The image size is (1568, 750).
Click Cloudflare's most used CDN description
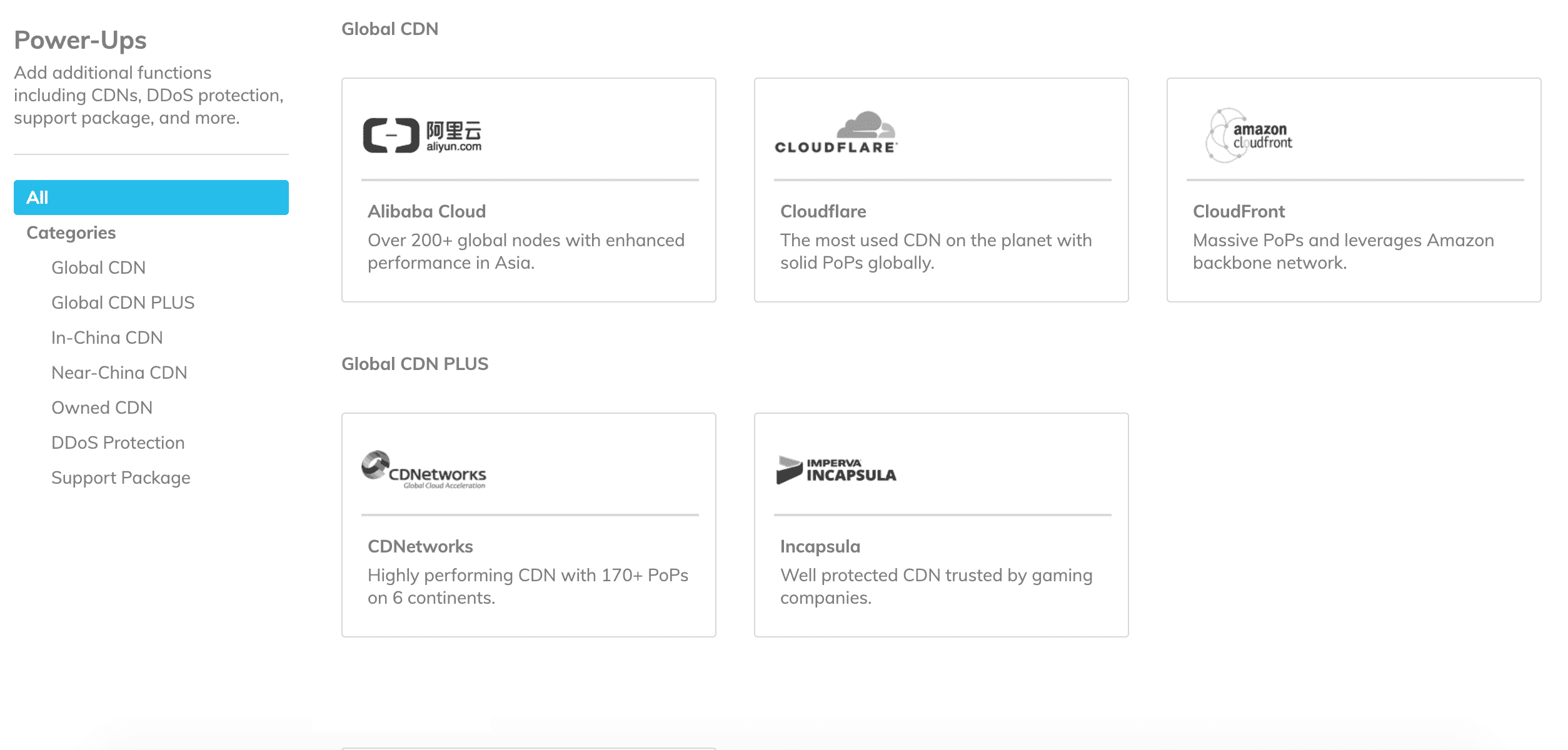tap(936, 251)
